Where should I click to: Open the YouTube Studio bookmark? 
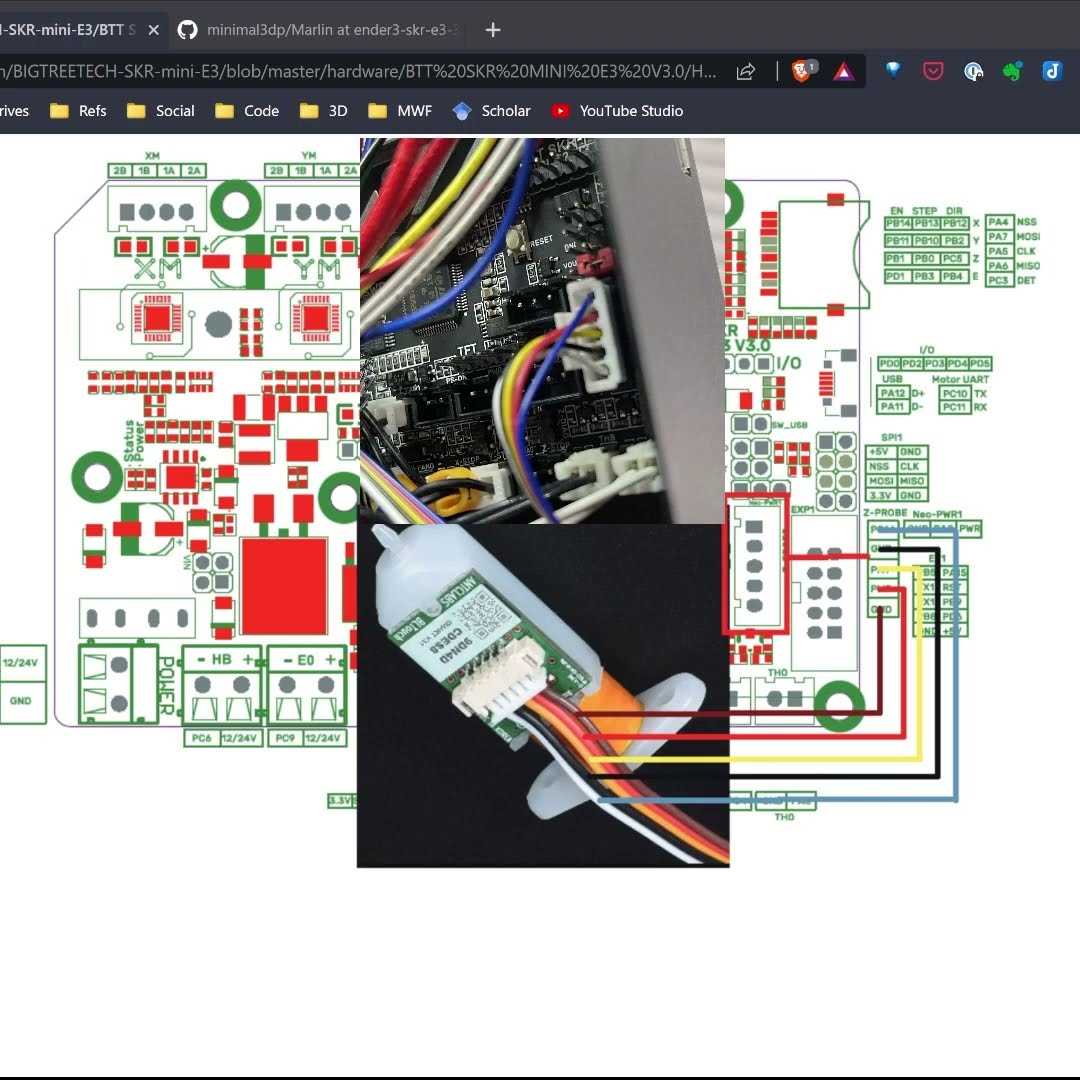click(618, 111)
